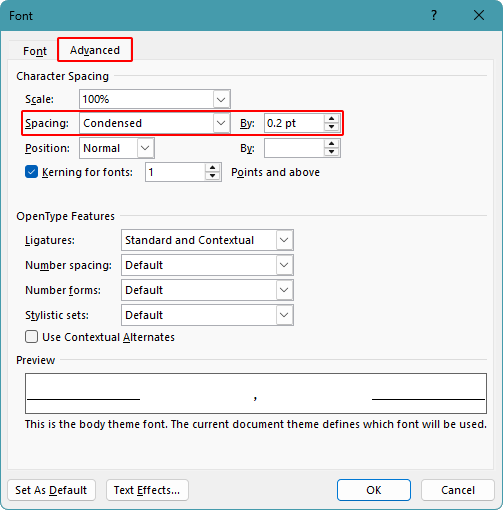Click the body theme font description text
Viewport: 503px width, 510px height.
tap(256, 424)
